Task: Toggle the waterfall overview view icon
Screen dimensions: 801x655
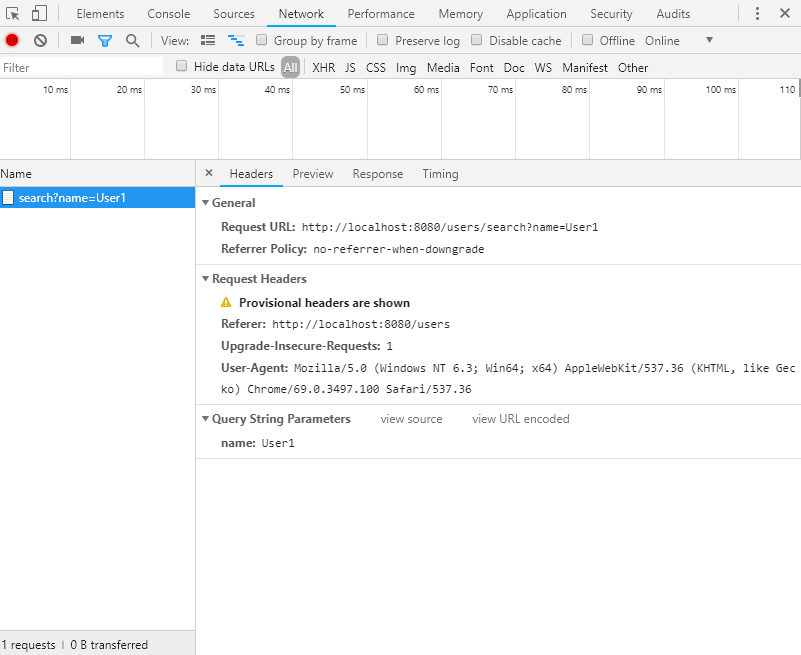Action: point(236,40)
